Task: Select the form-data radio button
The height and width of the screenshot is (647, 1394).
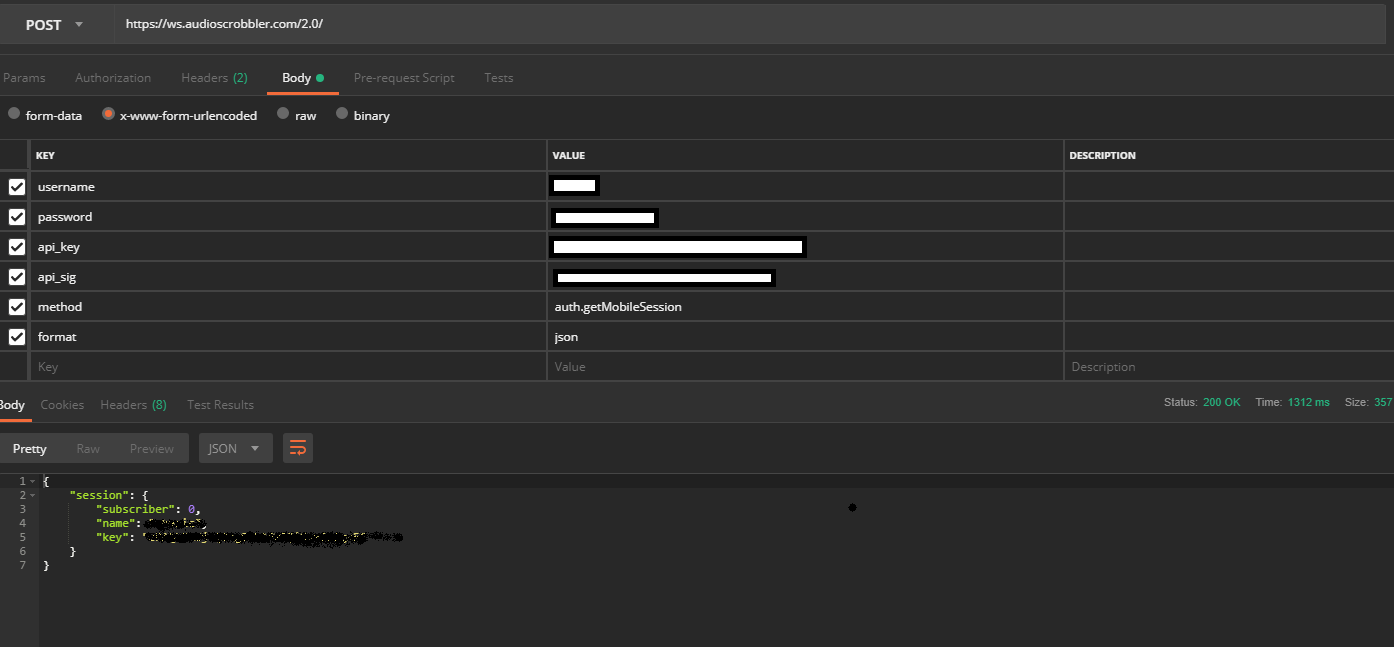Action: coord(14,114)
